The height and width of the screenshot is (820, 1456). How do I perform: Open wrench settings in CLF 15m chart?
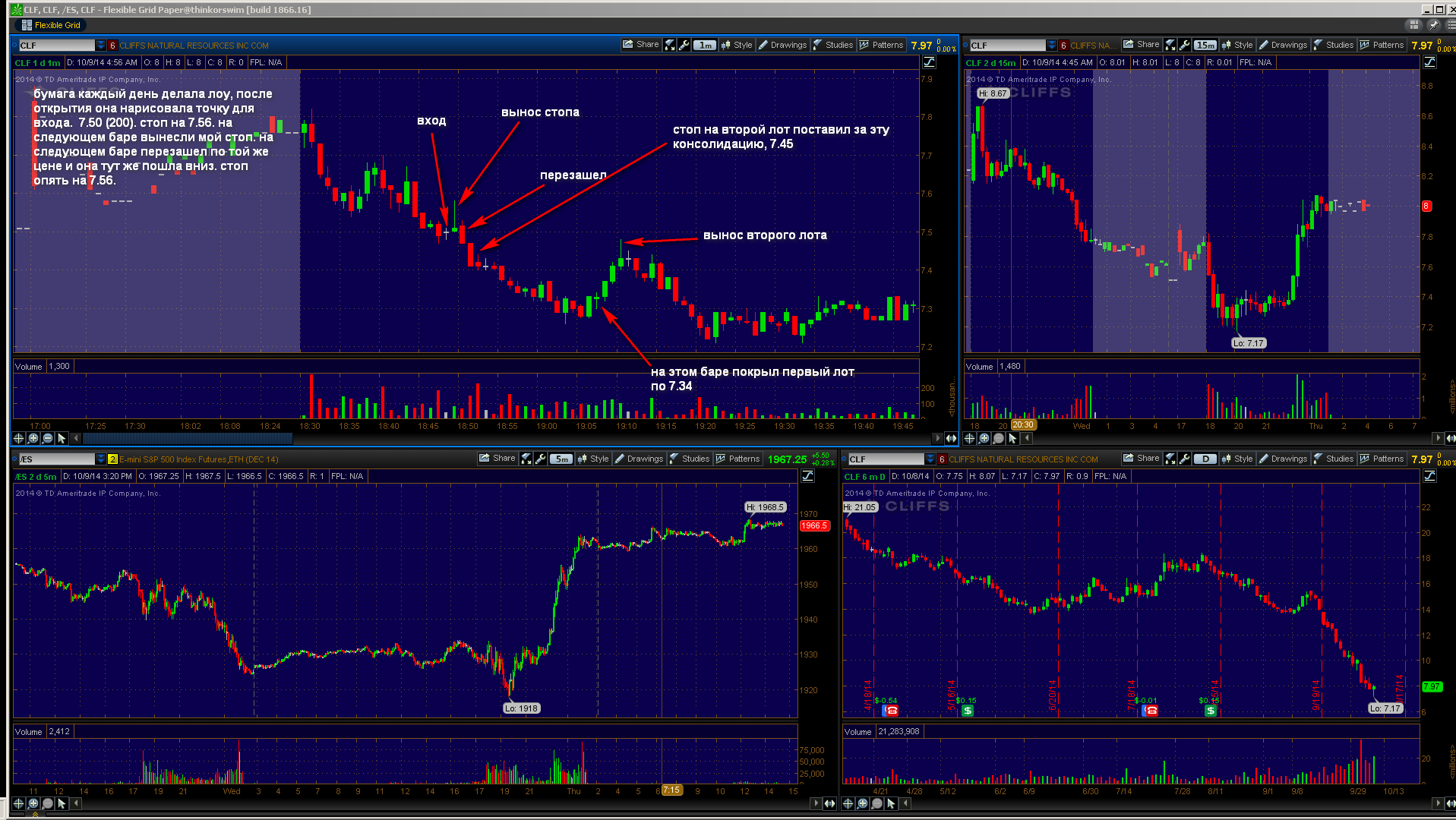pyautogui.click(x=1185, y=45)
